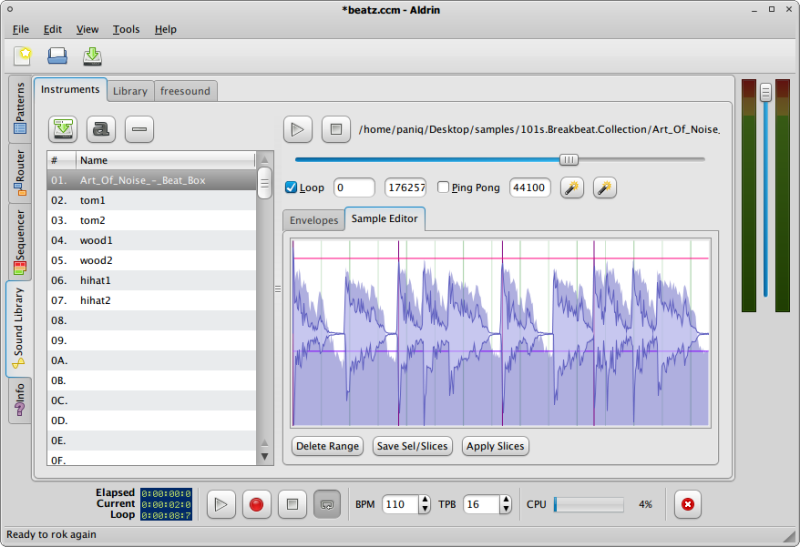Click the new song toolbar icon
Screen dimensions: 800x547
[22, 55]
